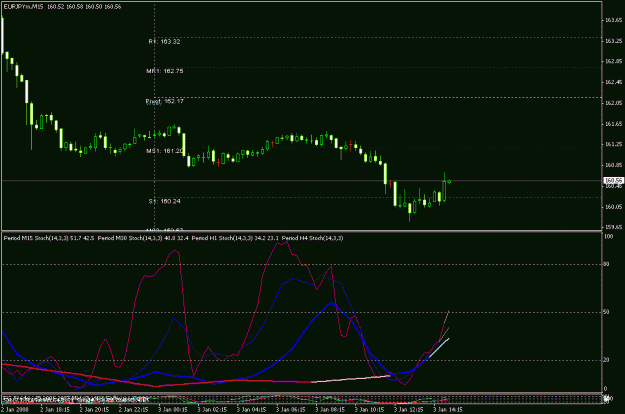Screen dimensions: 625x414
Task: Click 2 Jan 22:15 on the time axis
Action: pos(134,410)
